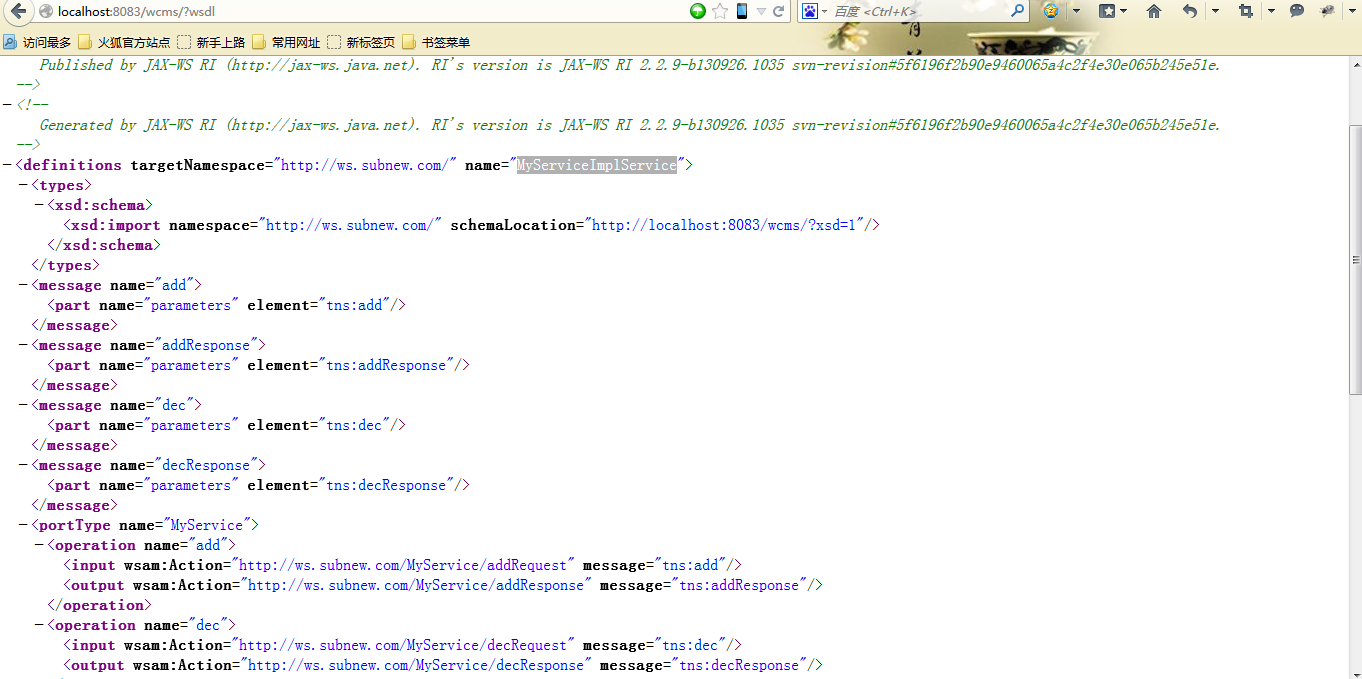Collapse the xsd:schema XML node
Viewport: 1362px width, 679px height.
pos(39,205)
